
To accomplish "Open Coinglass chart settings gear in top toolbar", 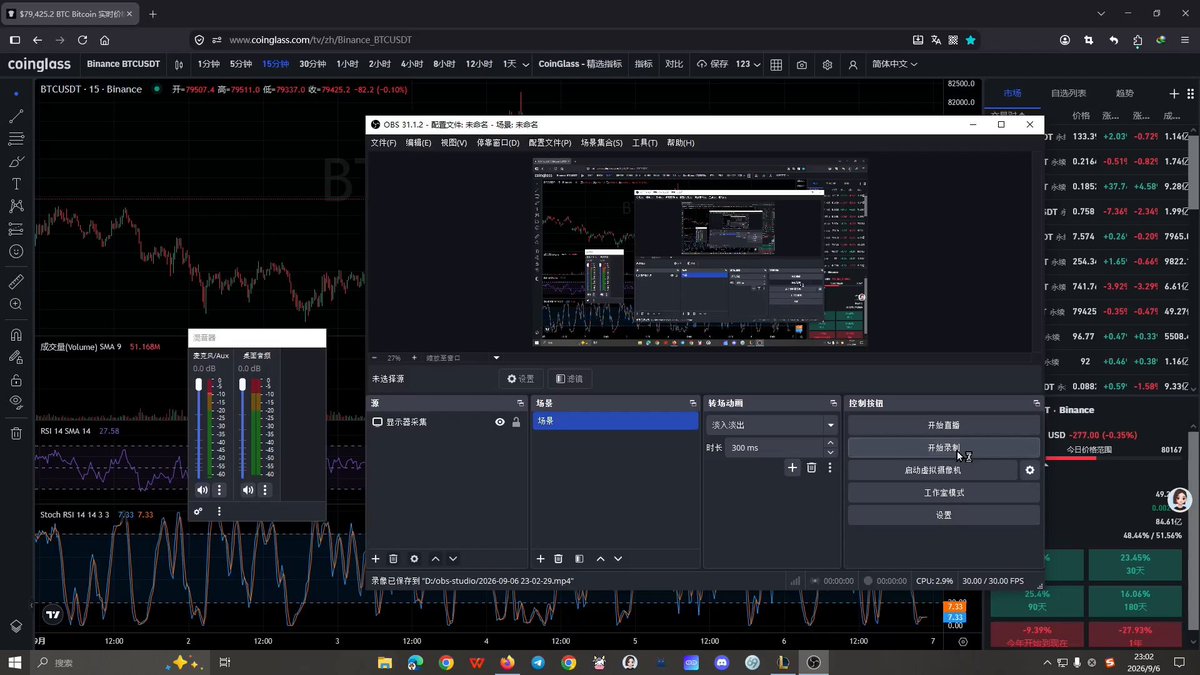I will [x=827, y=64].
